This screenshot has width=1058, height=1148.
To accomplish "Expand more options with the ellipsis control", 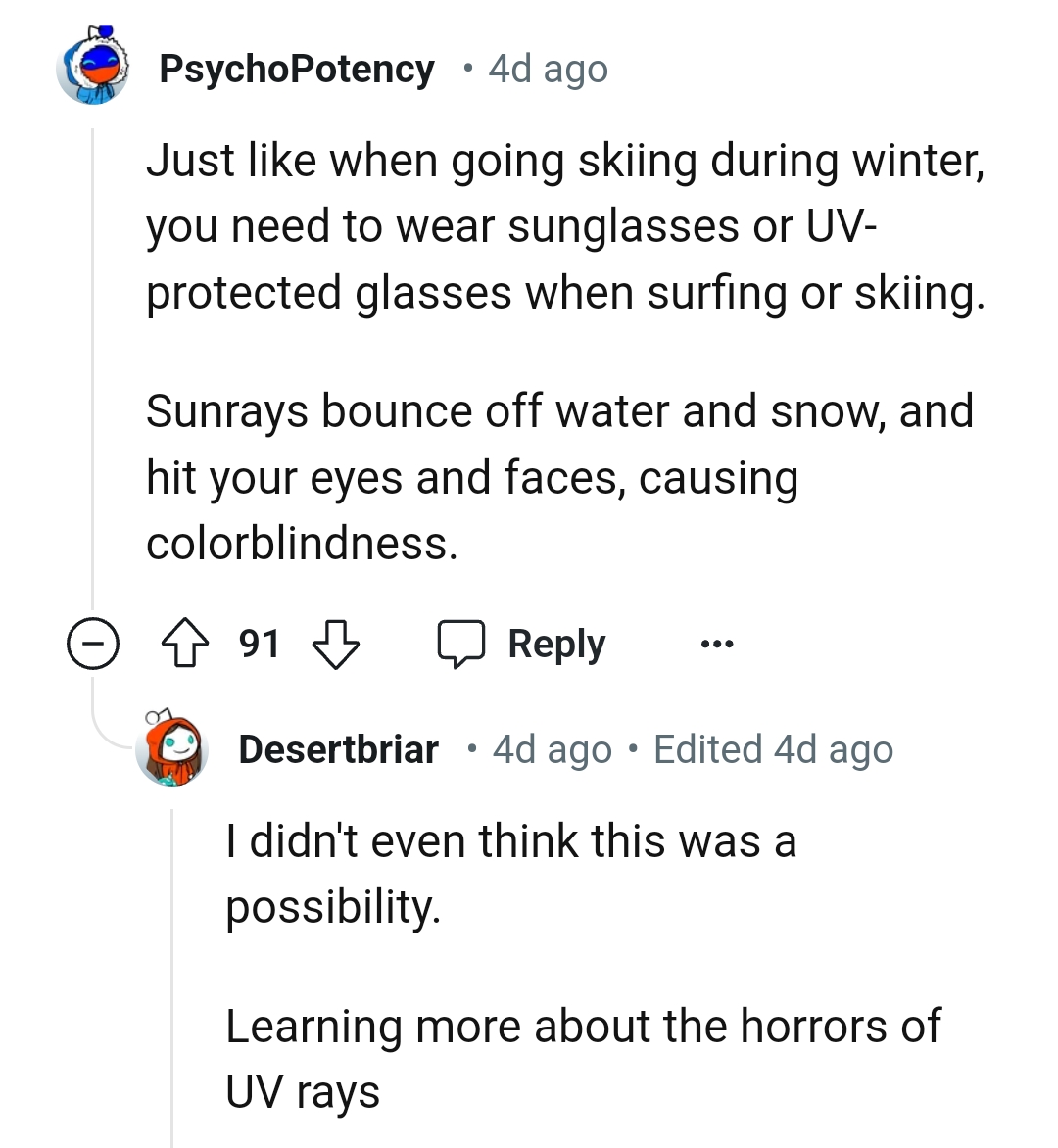I will pyautogui.click(x=718, y=644).
